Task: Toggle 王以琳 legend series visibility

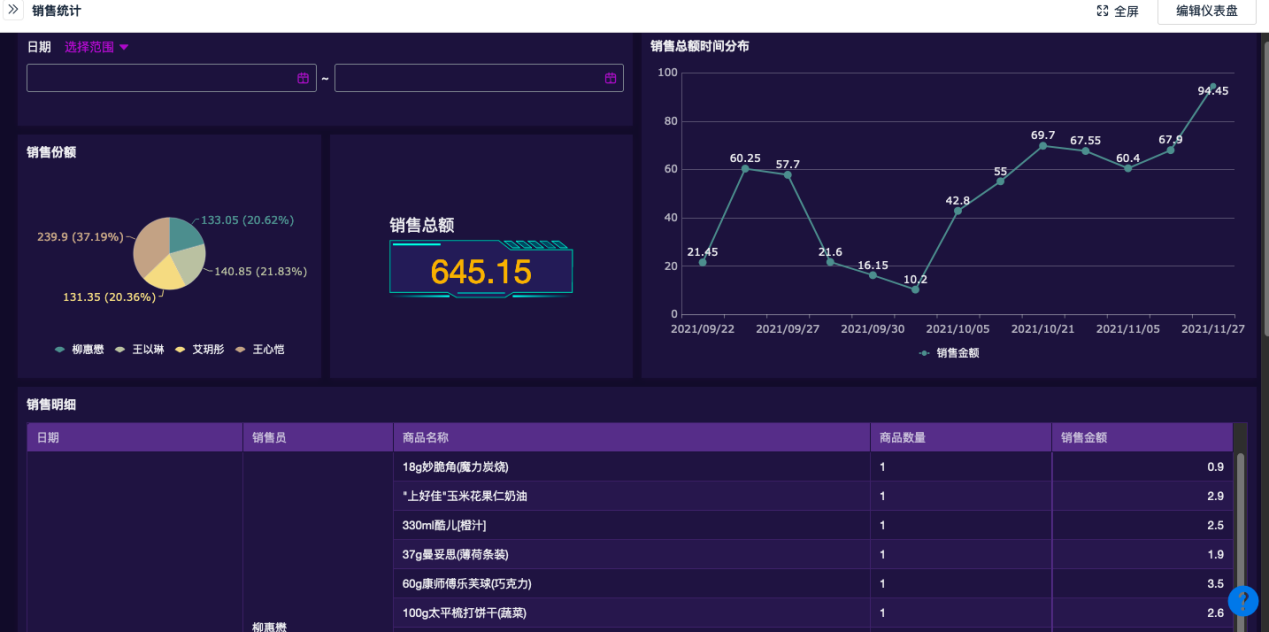Action: pos(140,350)
